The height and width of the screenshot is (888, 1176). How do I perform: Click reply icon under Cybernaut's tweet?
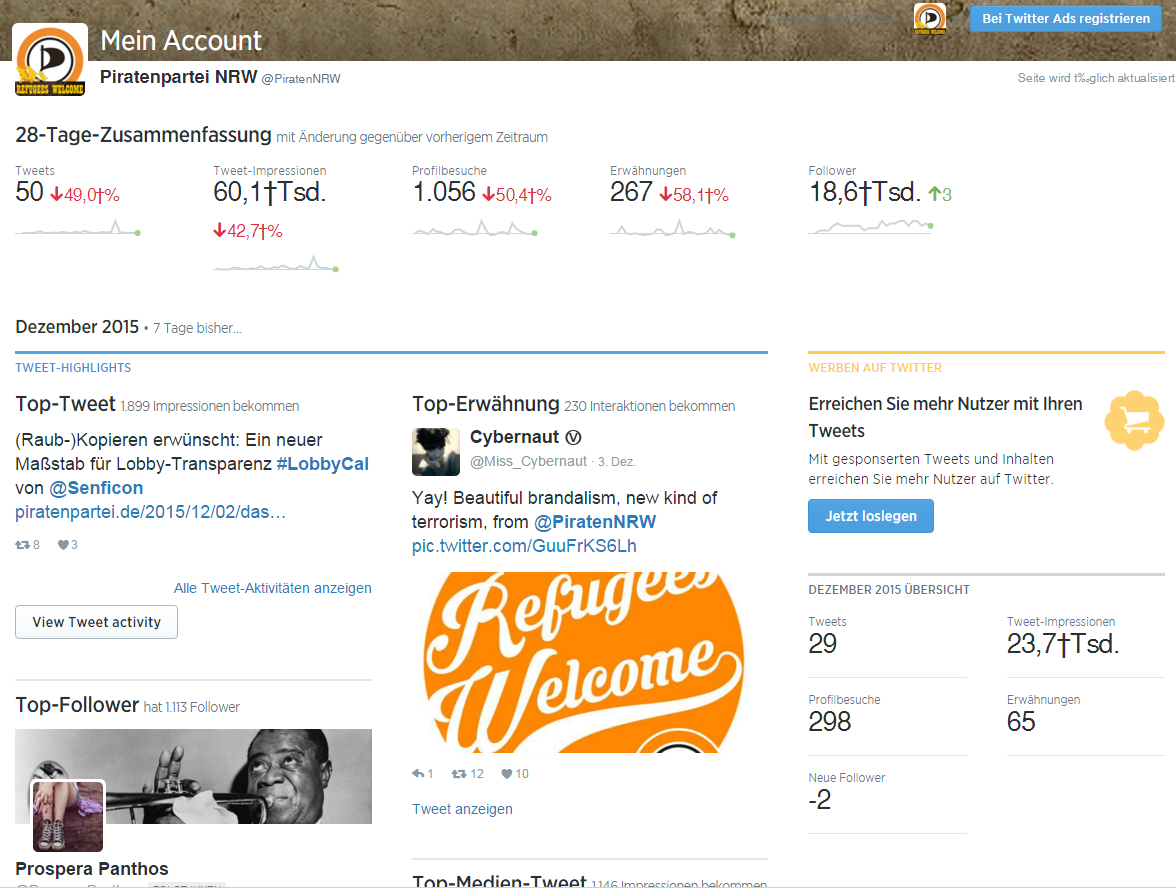tap(418, 773)
